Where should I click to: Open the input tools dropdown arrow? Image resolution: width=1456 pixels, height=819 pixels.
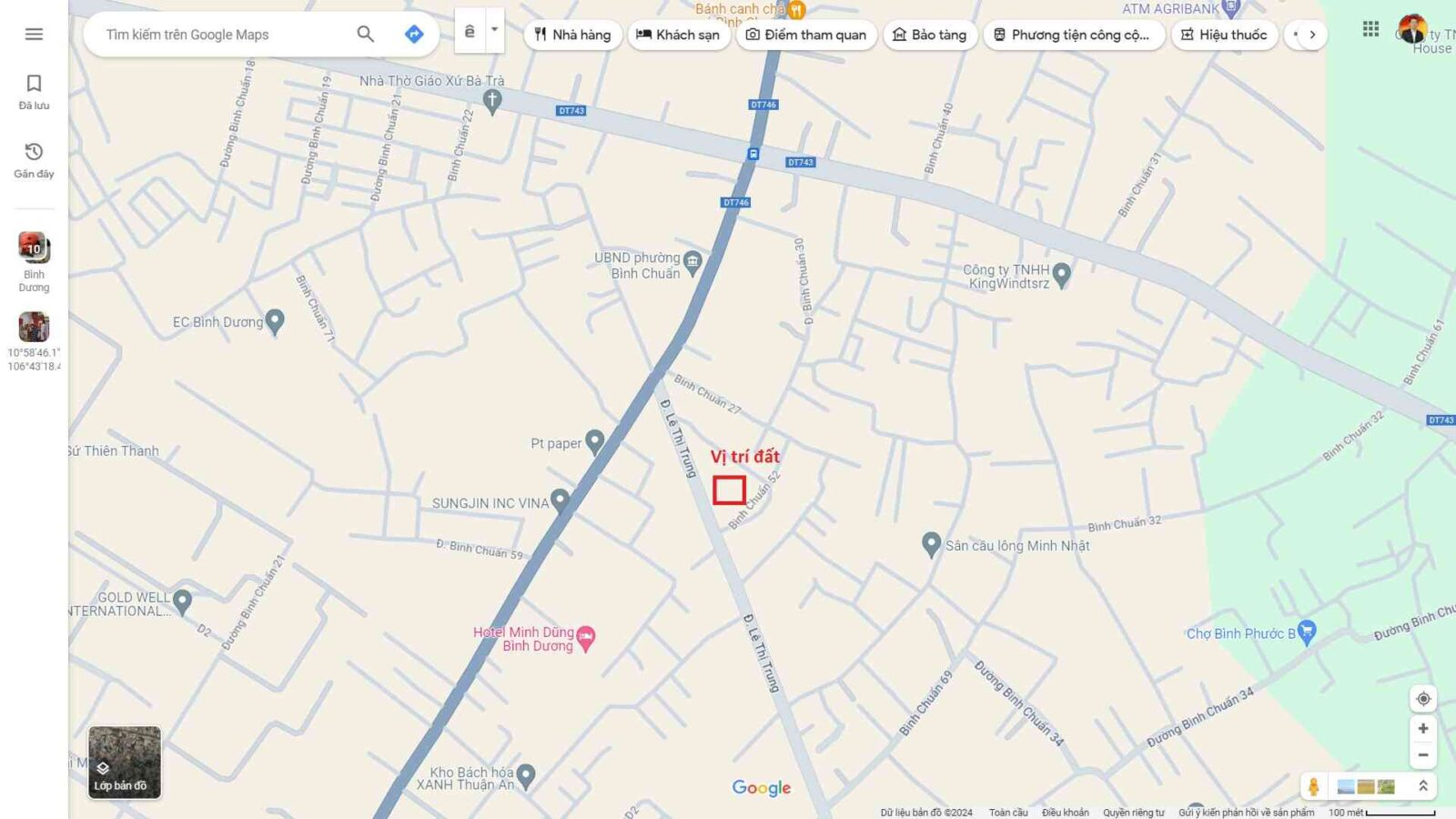[494, 30]
